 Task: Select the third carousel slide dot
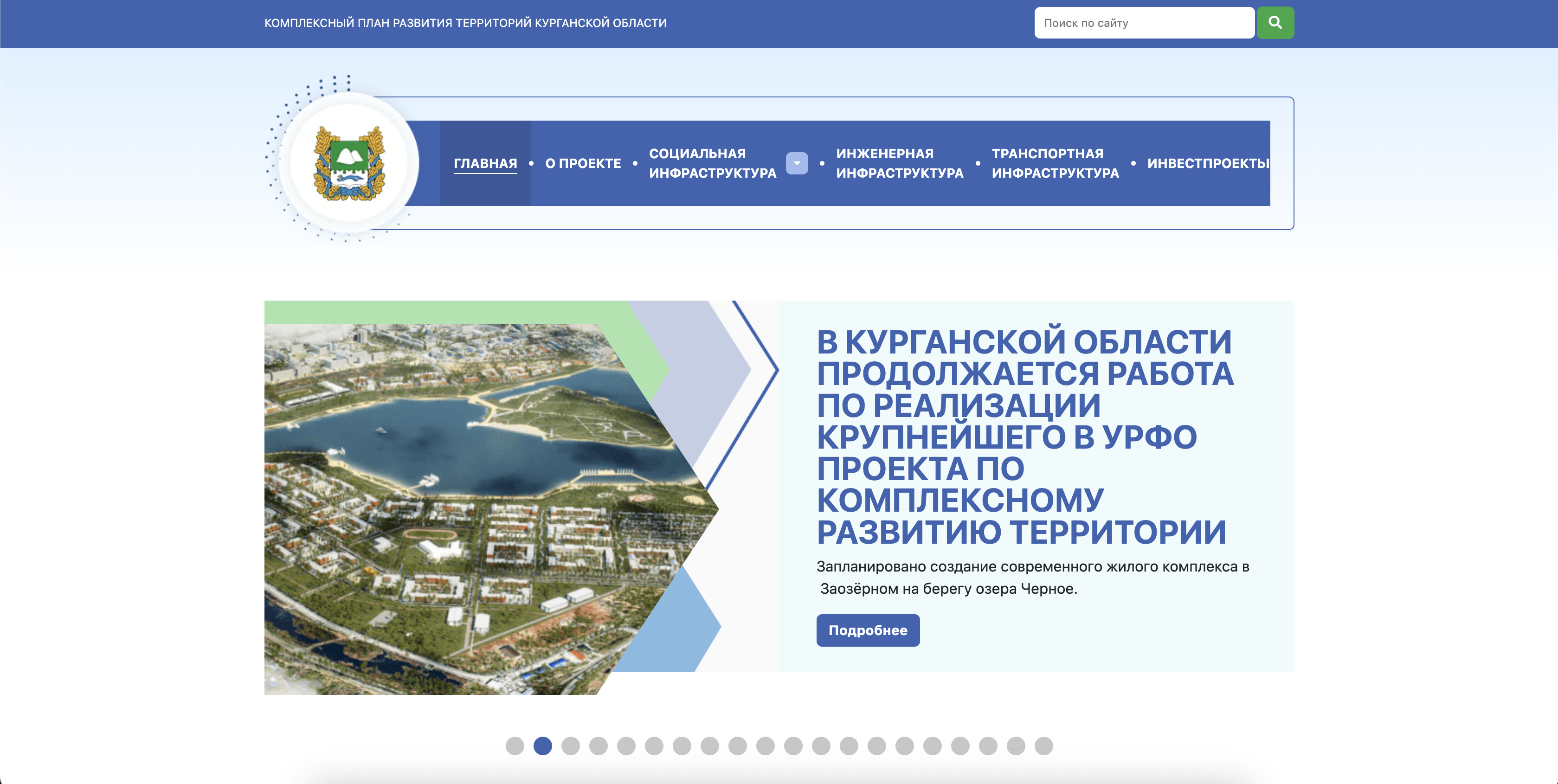[570, 746]
